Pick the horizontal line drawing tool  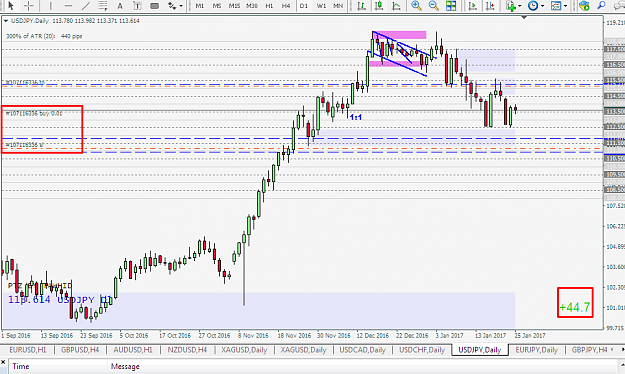click(68, 5)
